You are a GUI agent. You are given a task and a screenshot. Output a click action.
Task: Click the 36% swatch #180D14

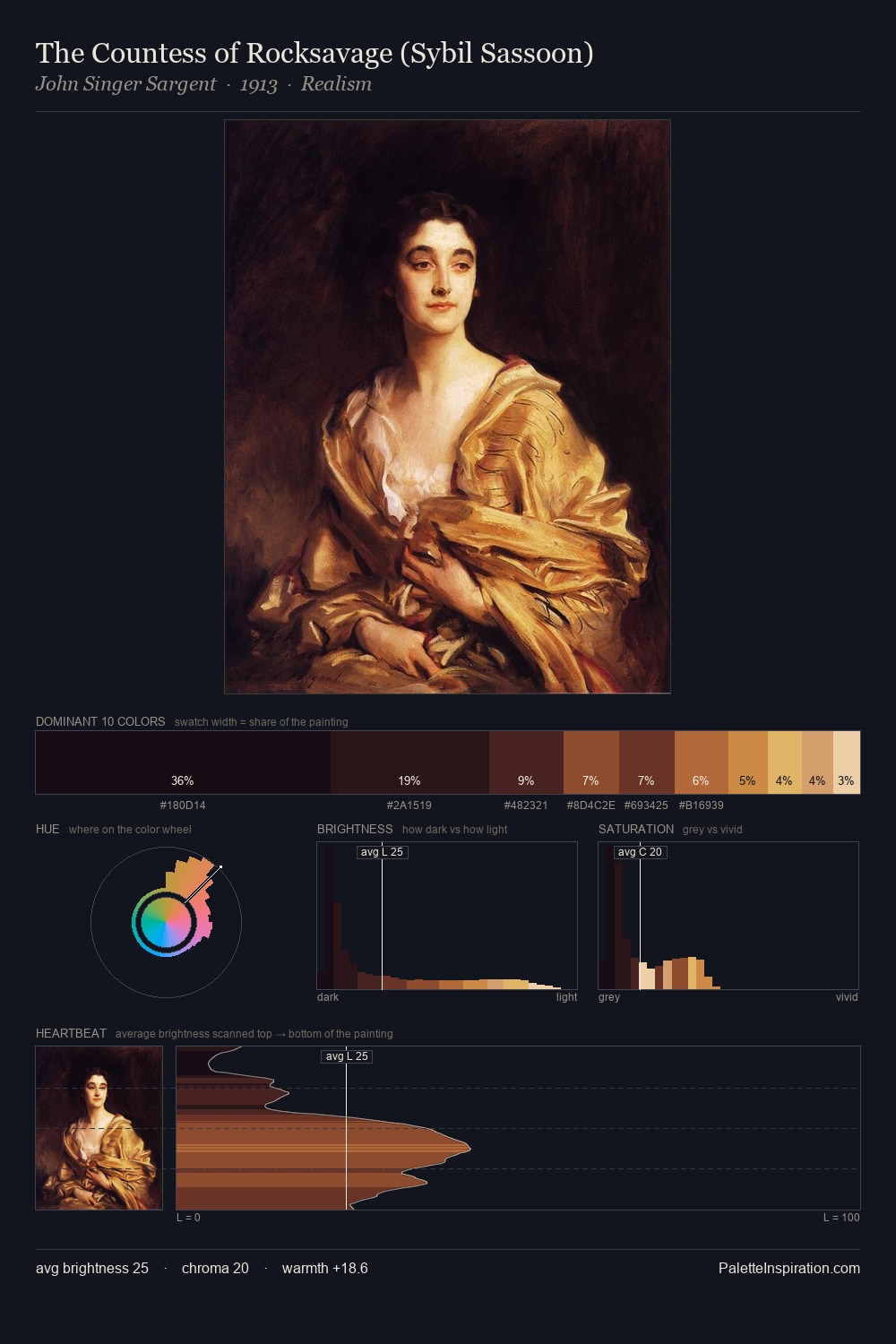tap(183, 762)
